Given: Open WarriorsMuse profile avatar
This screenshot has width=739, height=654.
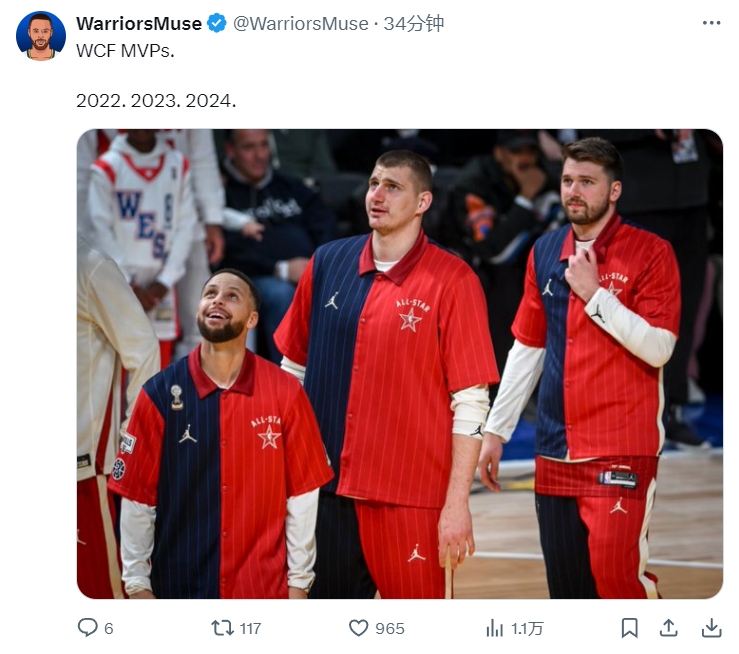Looking at the screenshot, I should (41, 36).
